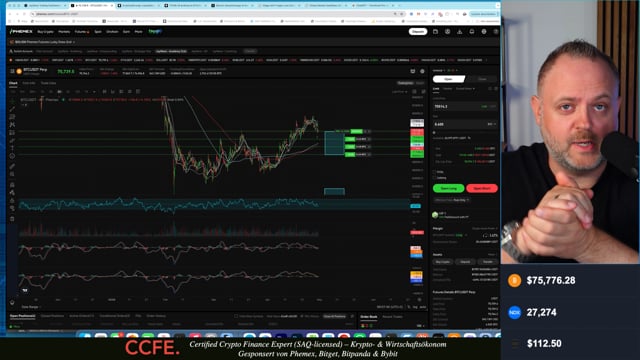This screenshot has height=360, width=640.
Task: Click the red Open Short button
Action: click(482, 188)
